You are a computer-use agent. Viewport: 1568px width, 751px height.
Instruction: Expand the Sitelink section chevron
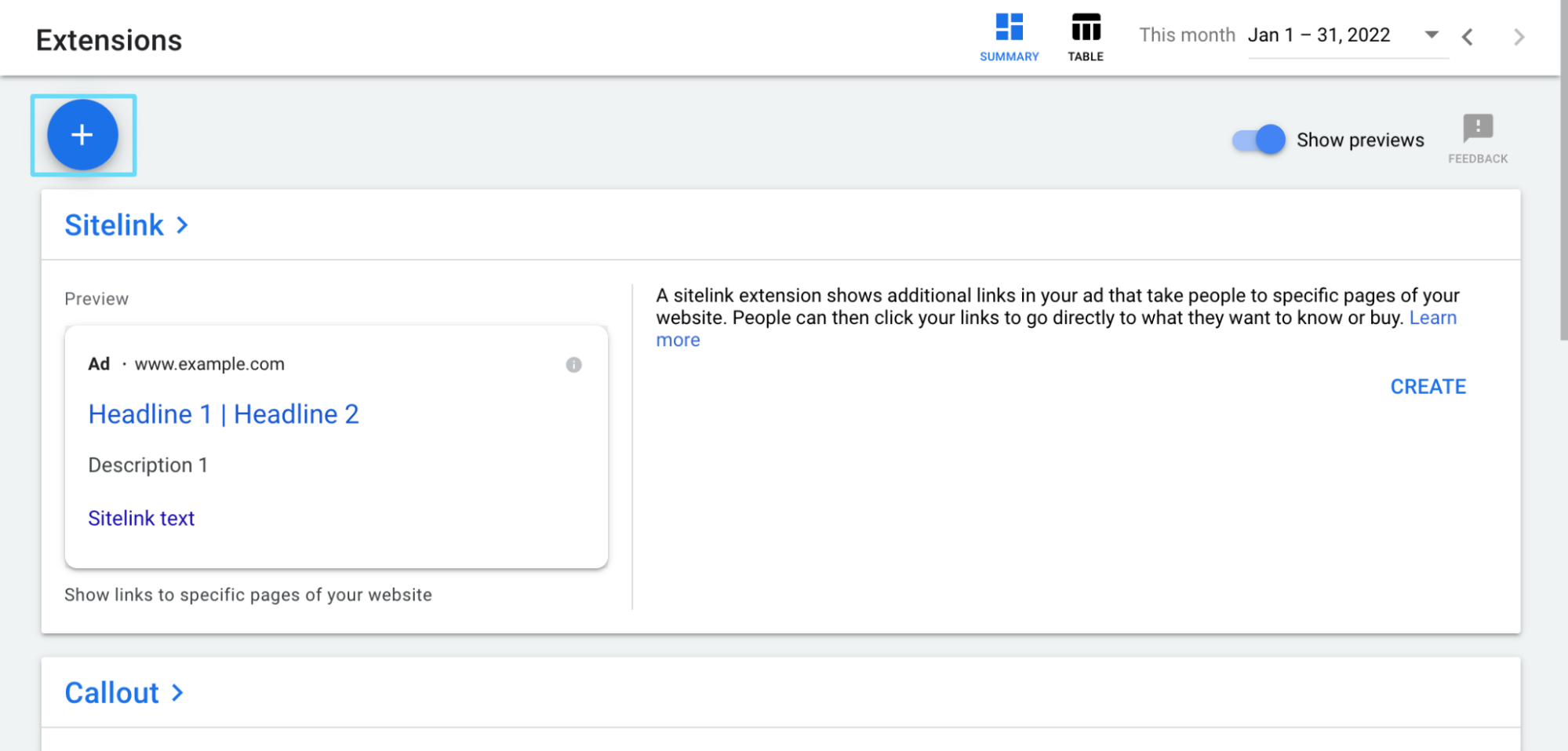coord(182,225)
